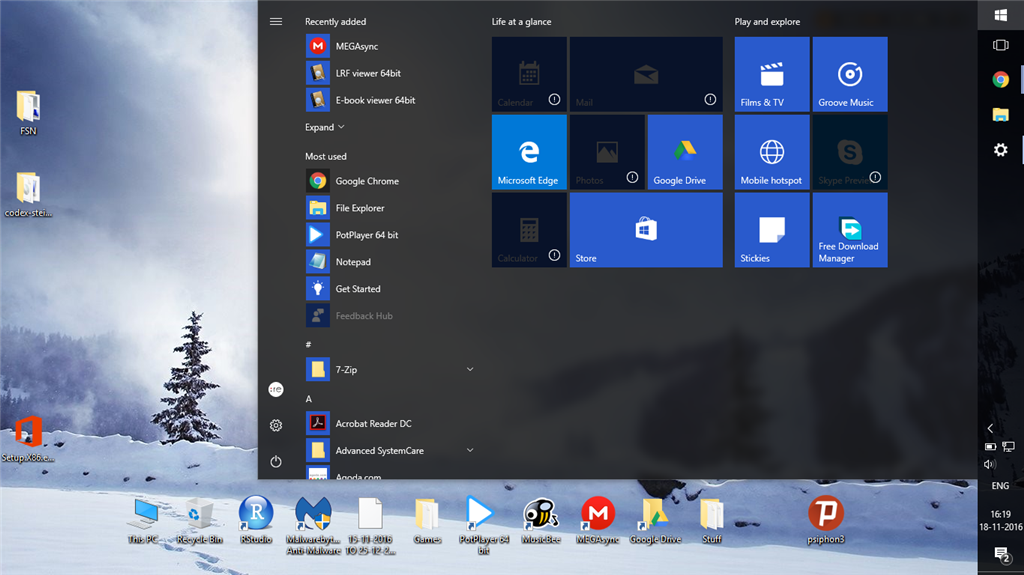Open Skype Preview tile

pos(850,152)
